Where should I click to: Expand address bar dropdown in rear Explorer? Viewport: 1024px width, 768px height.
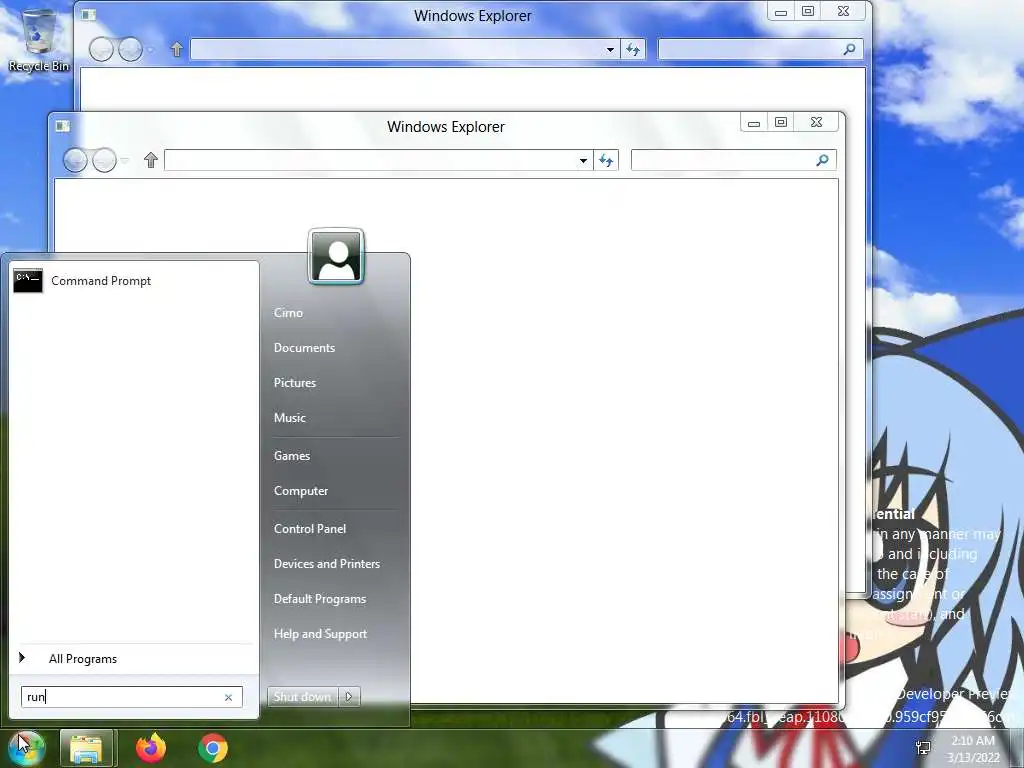(x=610, y=50)
